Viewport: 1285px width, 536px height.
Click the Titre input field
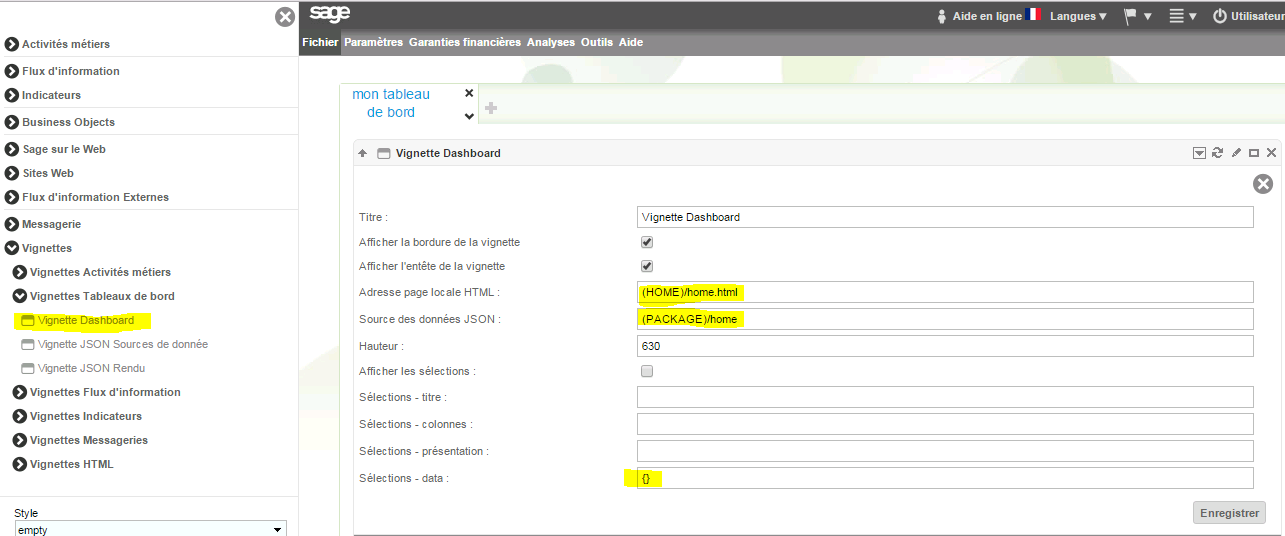tap(945, 217)
